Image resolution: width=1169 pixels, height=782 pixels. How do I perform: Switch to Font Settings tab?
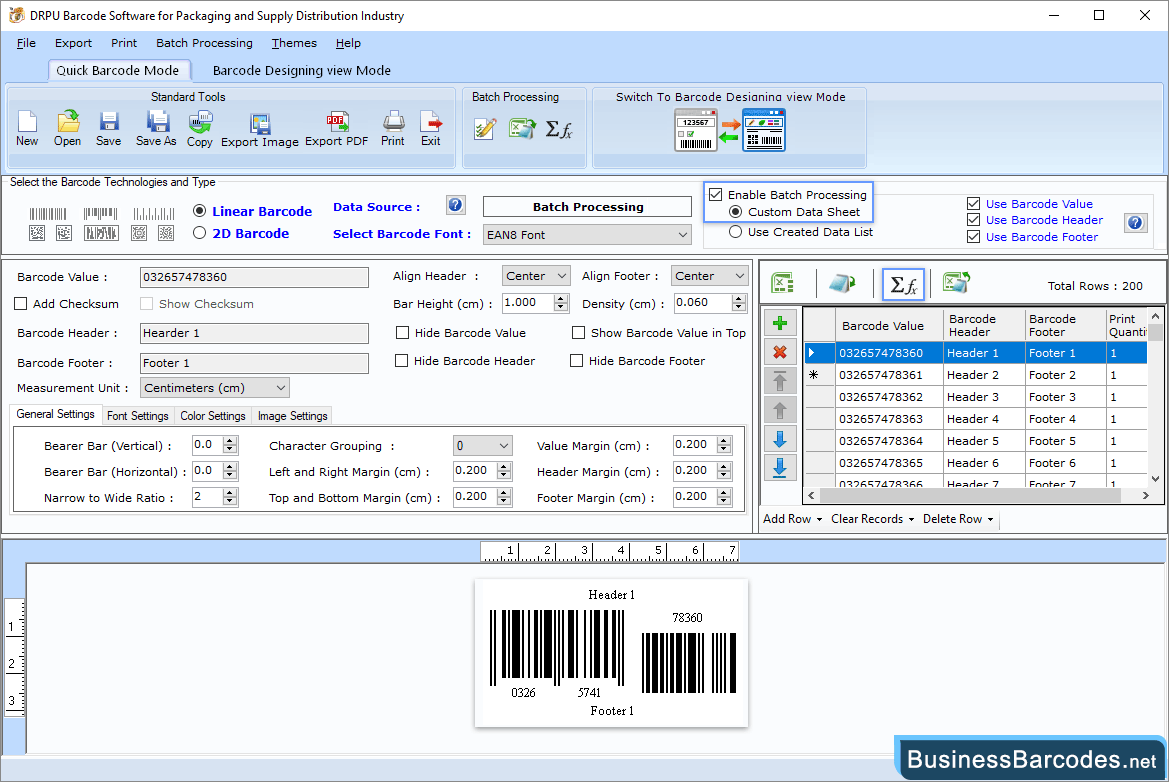click(138, 416)
